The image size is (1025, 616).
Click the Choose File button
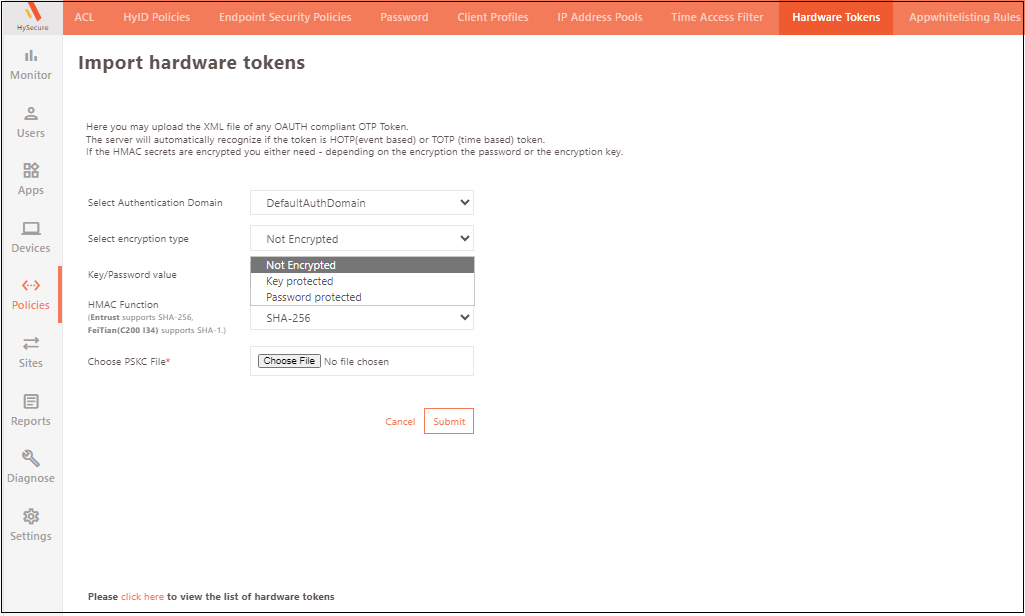point(289,361)
